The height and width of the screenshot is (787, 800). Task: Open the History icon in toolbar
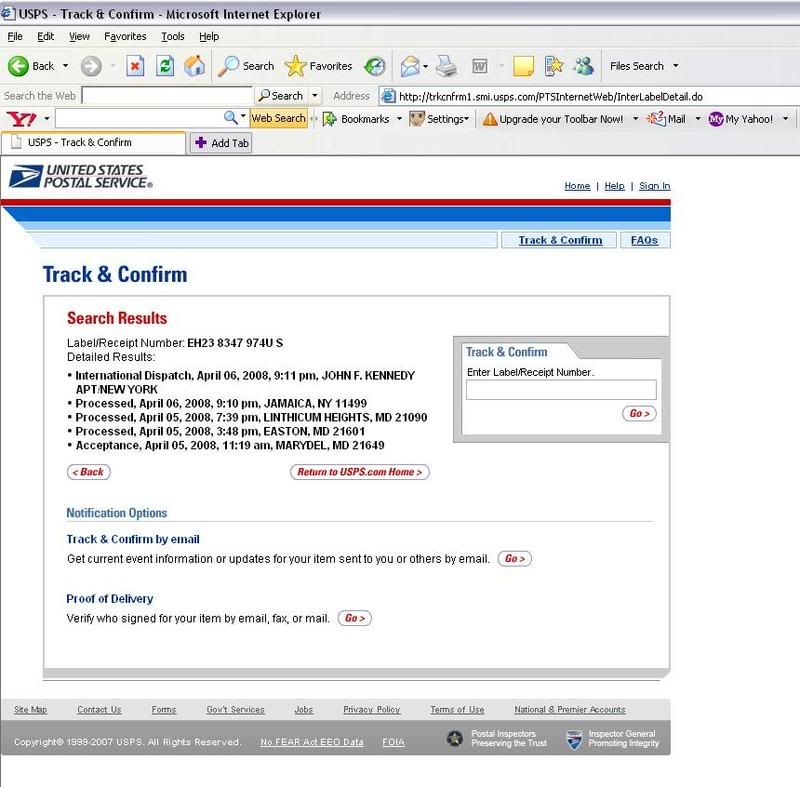(375, 66)
